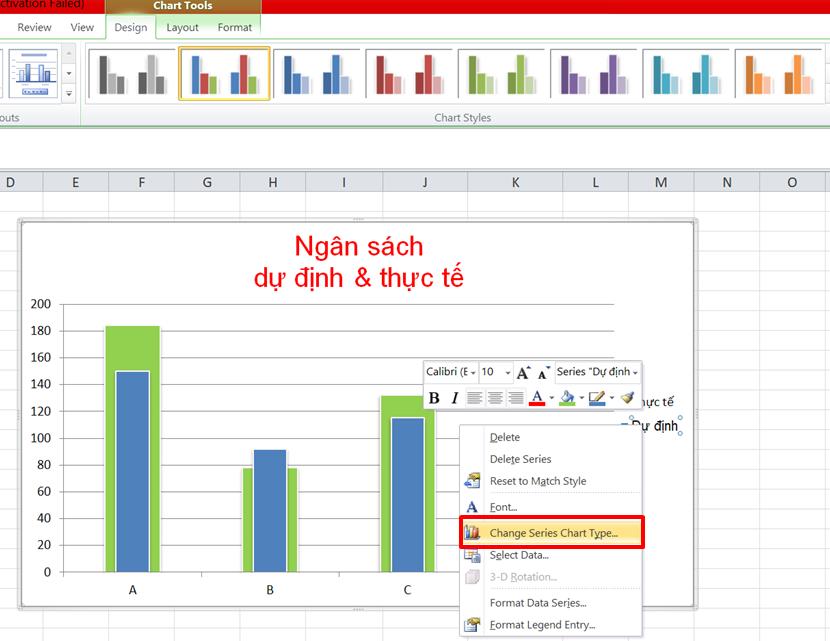The height and width of the screenshot is (641, 830).
Task: Select column header F
Action: pyautogui.click(x=141, y=183)
